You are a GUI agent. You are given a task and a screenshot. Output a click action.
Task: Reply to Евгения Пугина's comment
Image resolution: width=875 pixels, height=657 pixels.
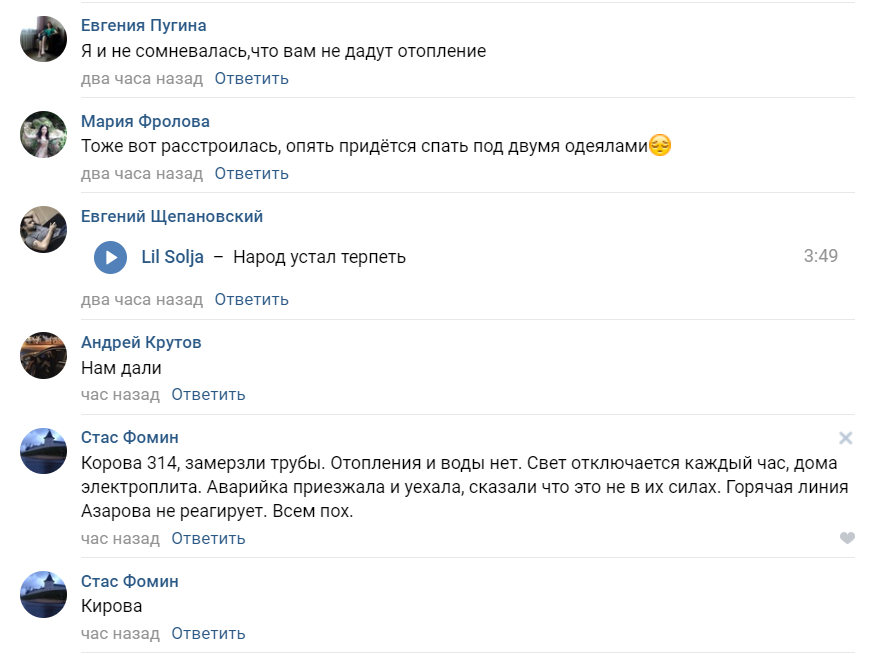[x=251, y=78]
